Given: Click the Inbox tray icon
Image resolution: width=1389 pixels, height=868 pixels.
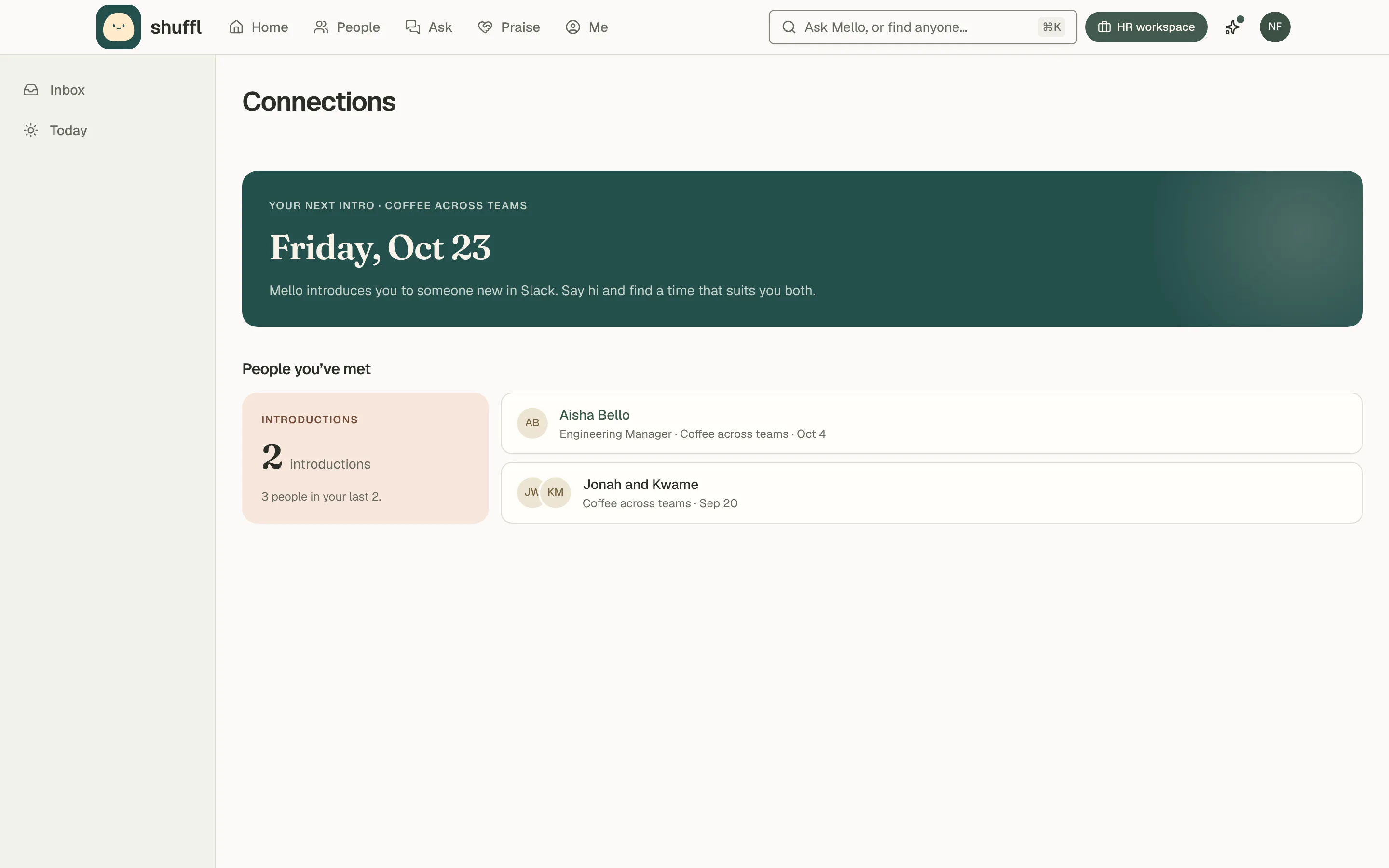Looking at the screenshot, I should (31, 90).
